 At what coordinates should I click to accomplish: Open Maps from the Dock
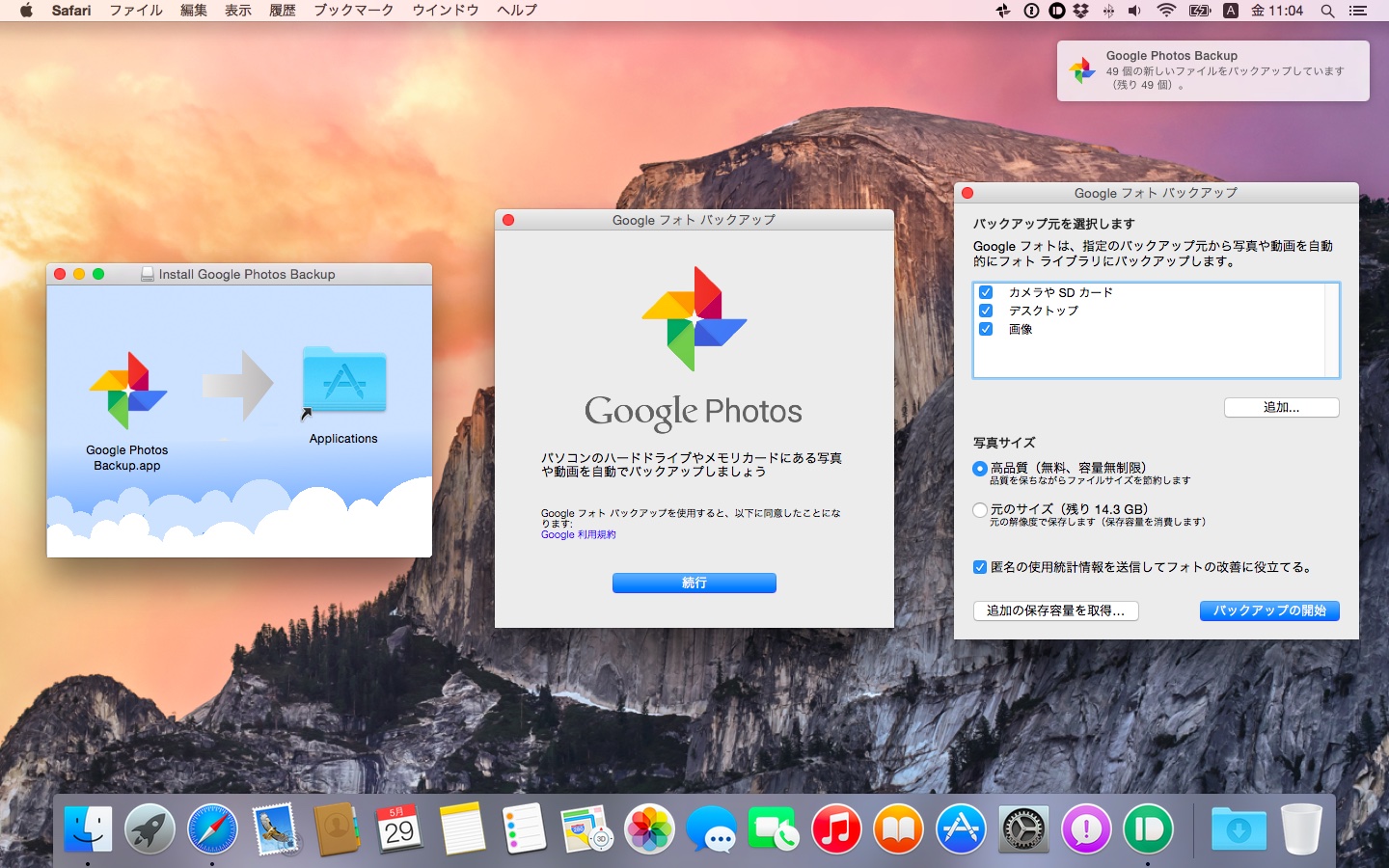point(586,829)
